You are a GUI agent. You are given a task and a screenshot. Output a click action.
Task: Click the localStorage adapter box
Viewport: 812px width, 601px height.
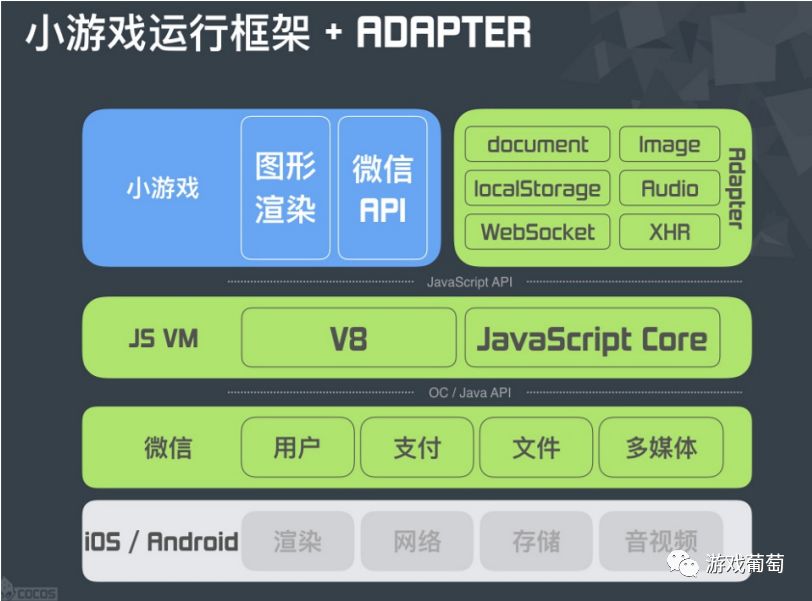tap(538, 188)
